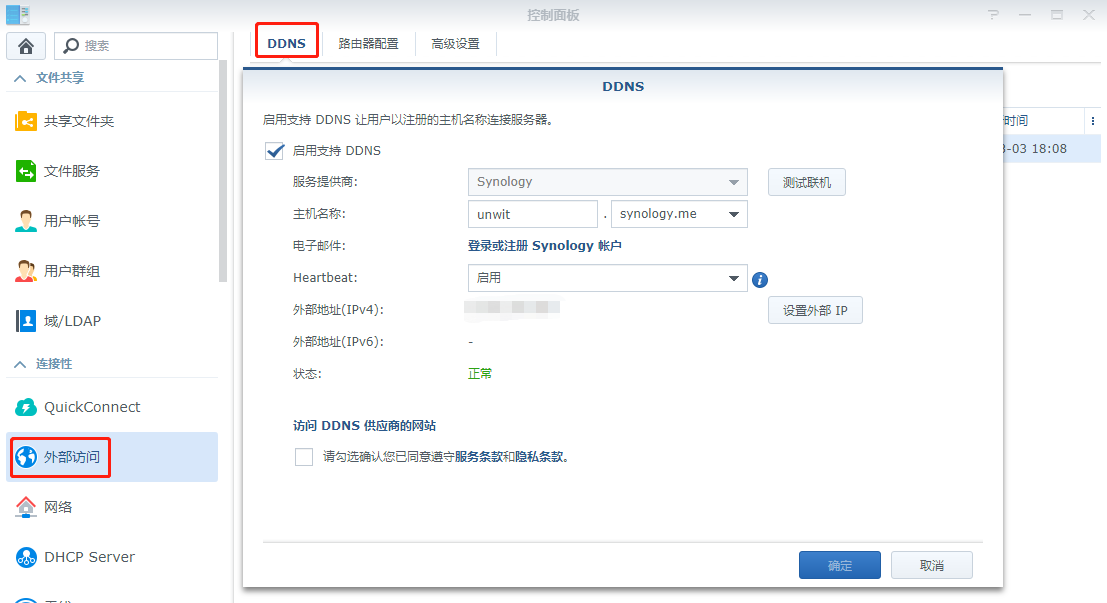Collapse the Connectivity (连接性) section
Image resolution: width=1107 pixels, height=603 pixels.
pos(20,364)
